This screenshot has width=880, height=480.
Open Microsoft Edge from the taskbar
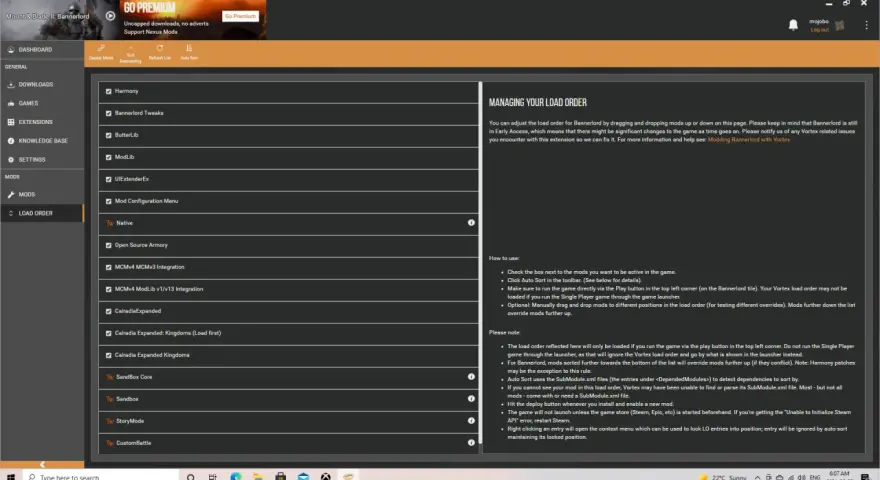(x=236, y=477)
